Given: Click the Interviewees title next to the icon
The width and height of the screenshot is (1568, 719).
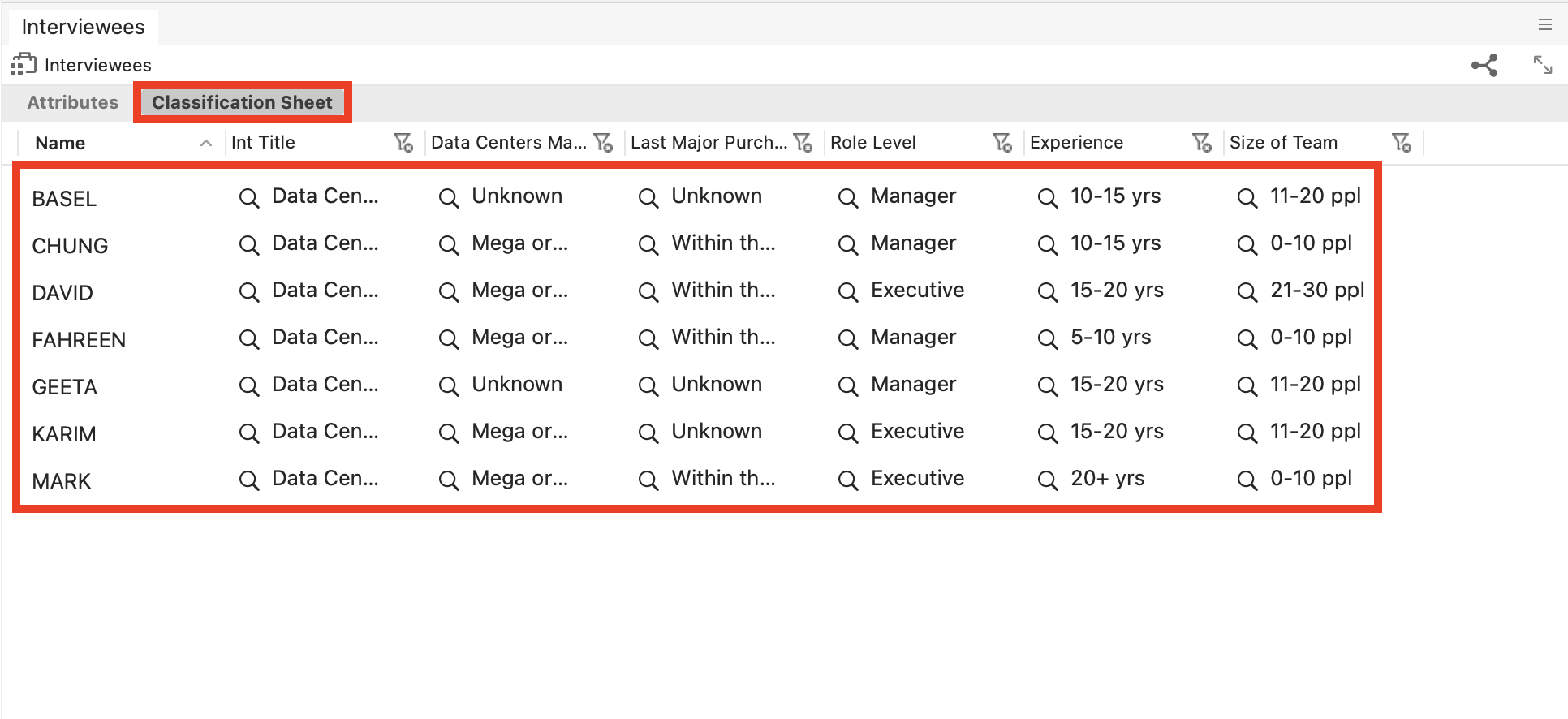Looking at the screenshot, I should click(97, 65).
